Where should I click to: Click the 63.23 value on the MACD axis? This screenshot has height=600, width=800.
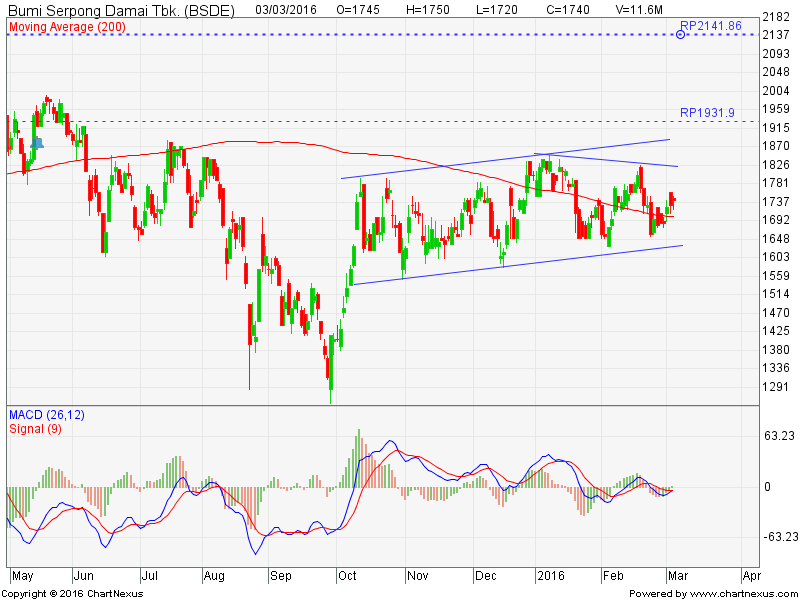pos(778,436)
